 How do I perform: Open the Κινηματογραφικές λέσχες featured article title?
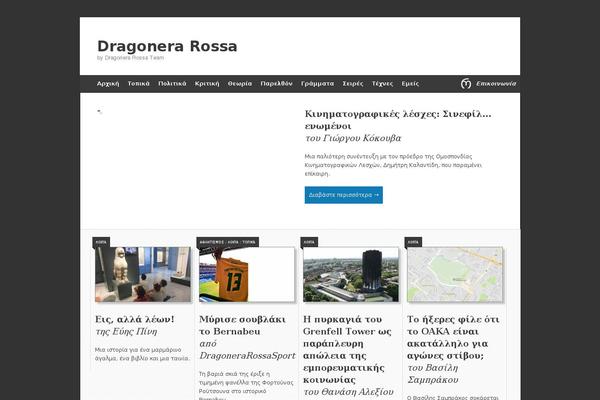pos(398,120)
